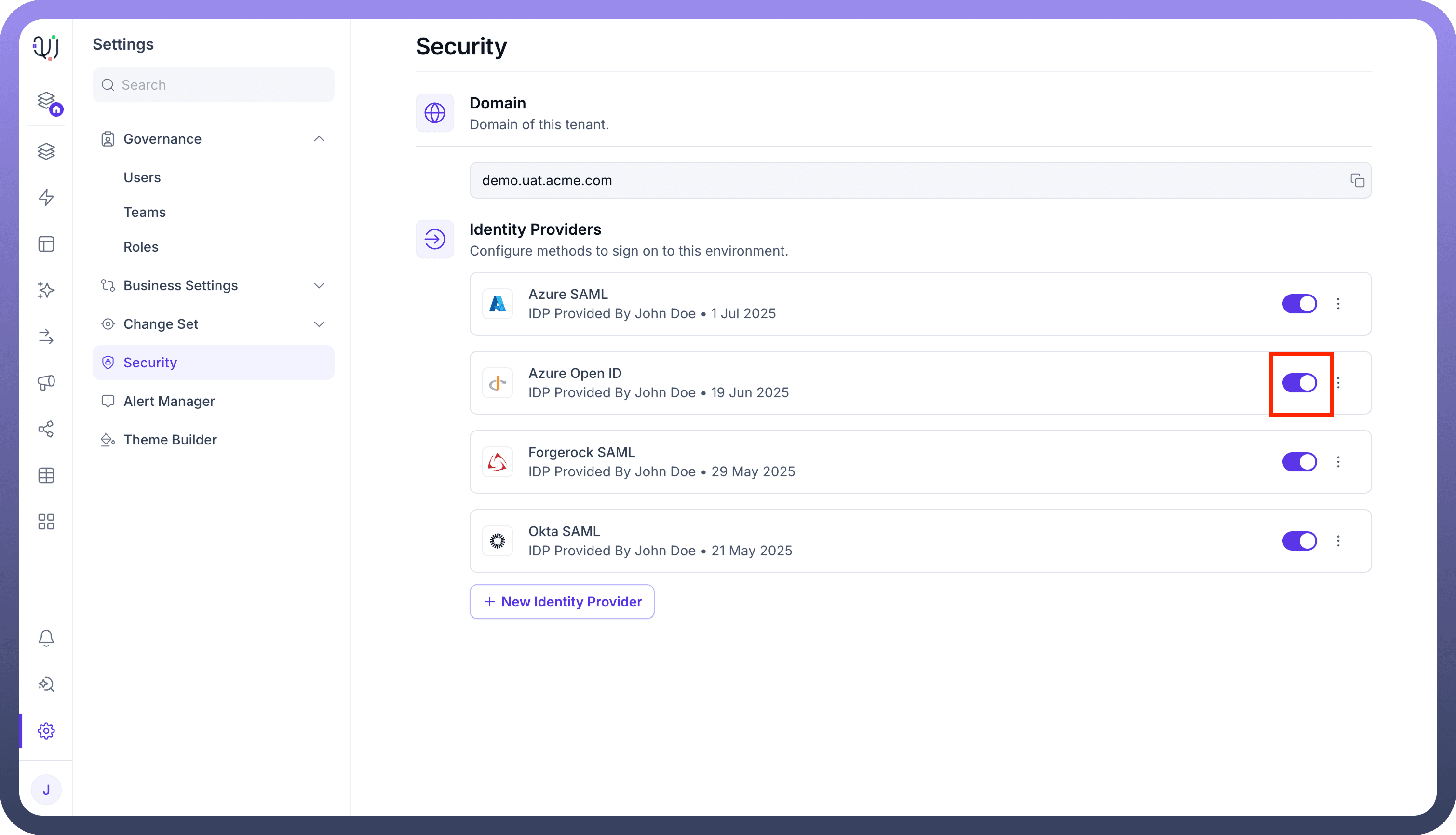Open the Users settings page
Image resolution: width=1456 pixels, height=835 pixels.
point(142,178)
